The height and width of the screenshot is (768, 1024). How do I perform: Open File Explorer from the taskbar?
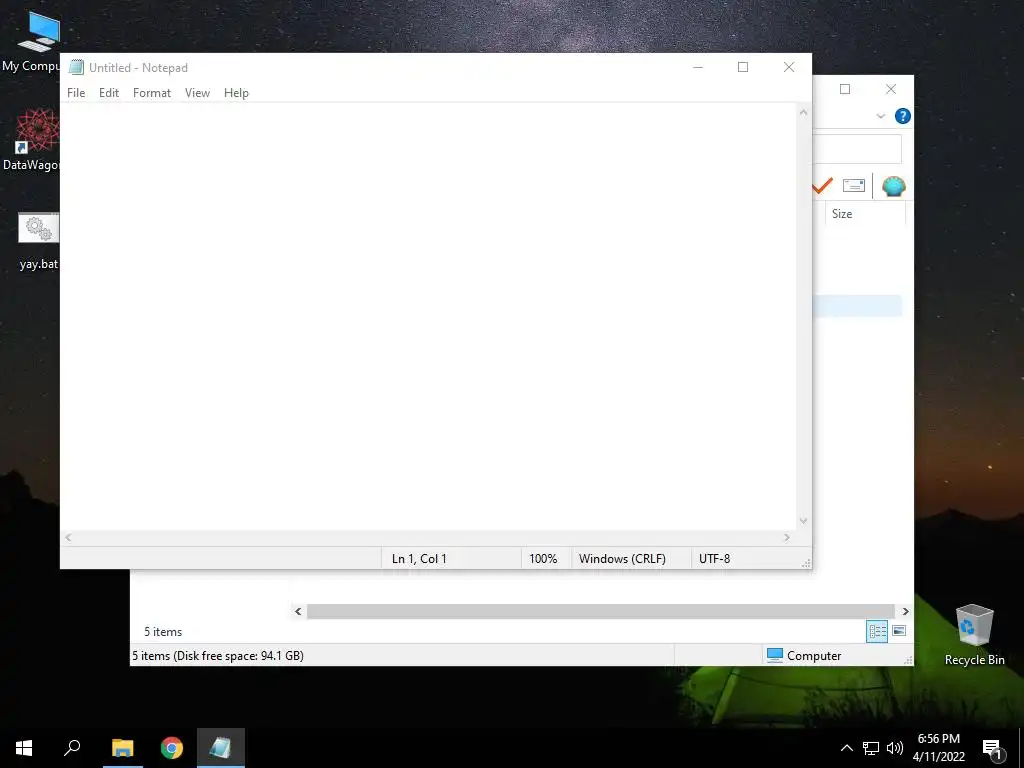click(122, 748)
